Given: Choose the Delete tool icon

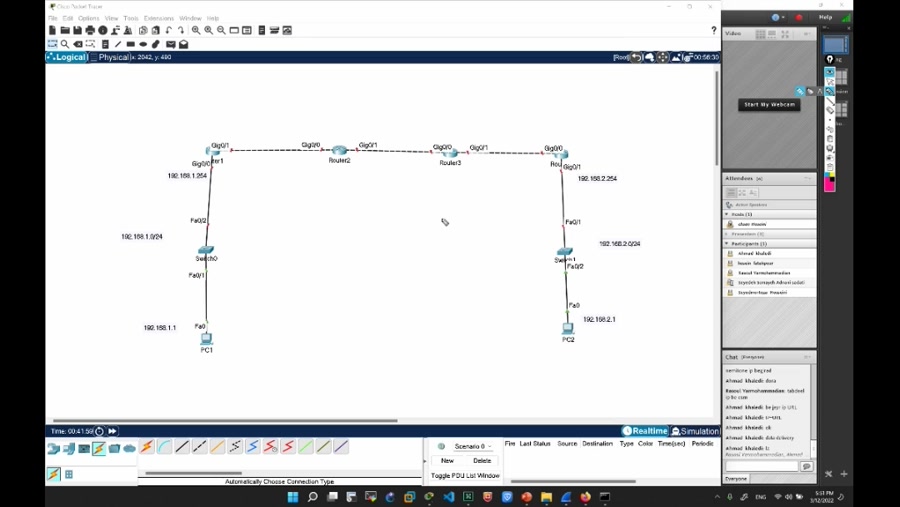Looking at the screenshot, I should pos(77,44).
